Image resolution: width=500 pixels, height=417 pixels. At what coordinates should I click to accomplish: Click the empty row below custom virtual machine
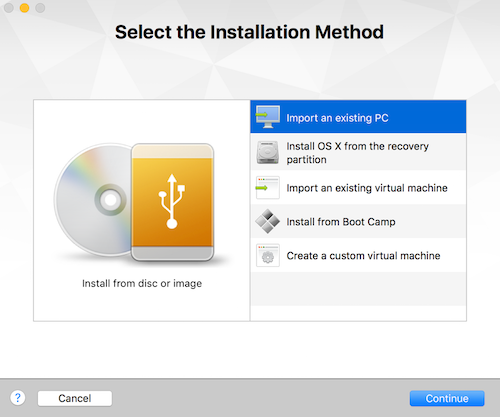coord(358,289)
